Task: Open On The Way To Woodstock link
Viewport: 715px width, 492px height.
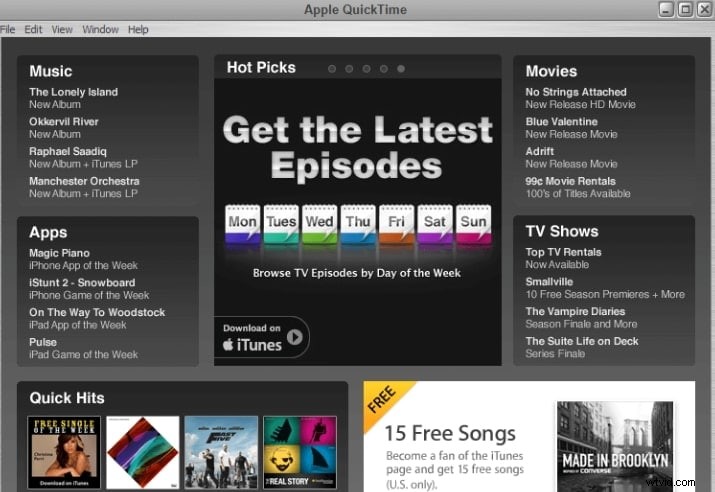Action: tap(97, 318)
